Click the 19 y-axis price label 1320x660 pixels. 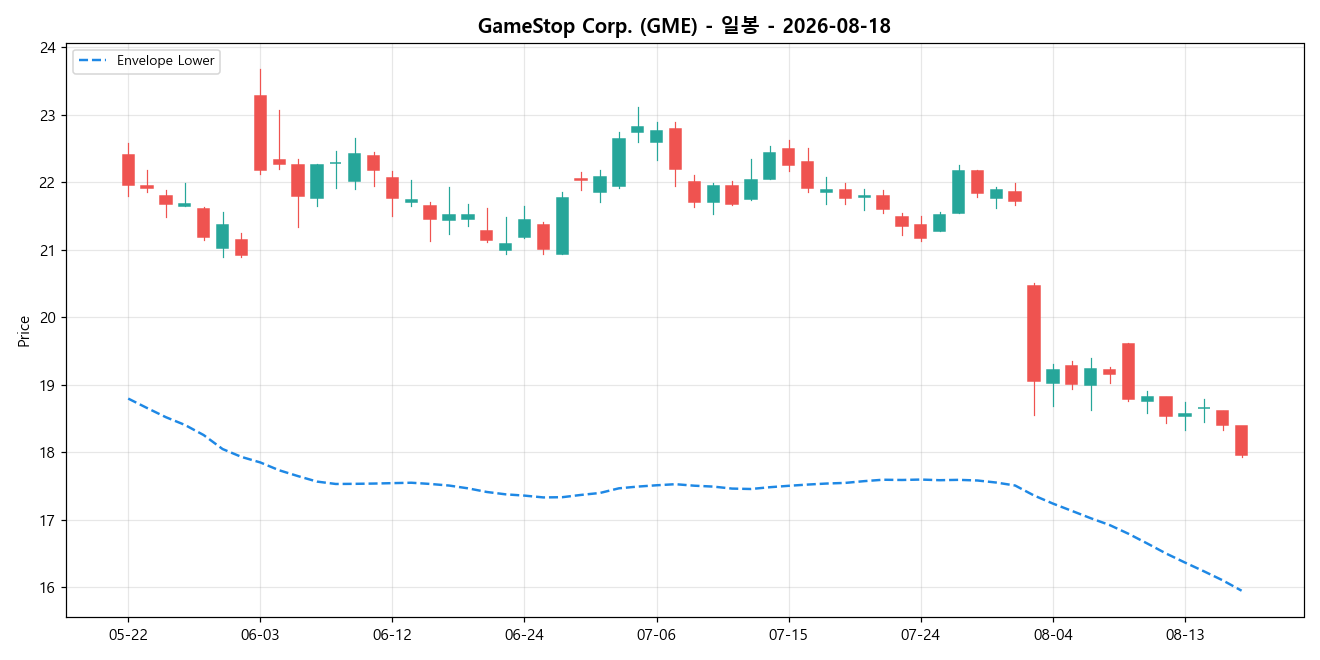[x=48, y=386]
